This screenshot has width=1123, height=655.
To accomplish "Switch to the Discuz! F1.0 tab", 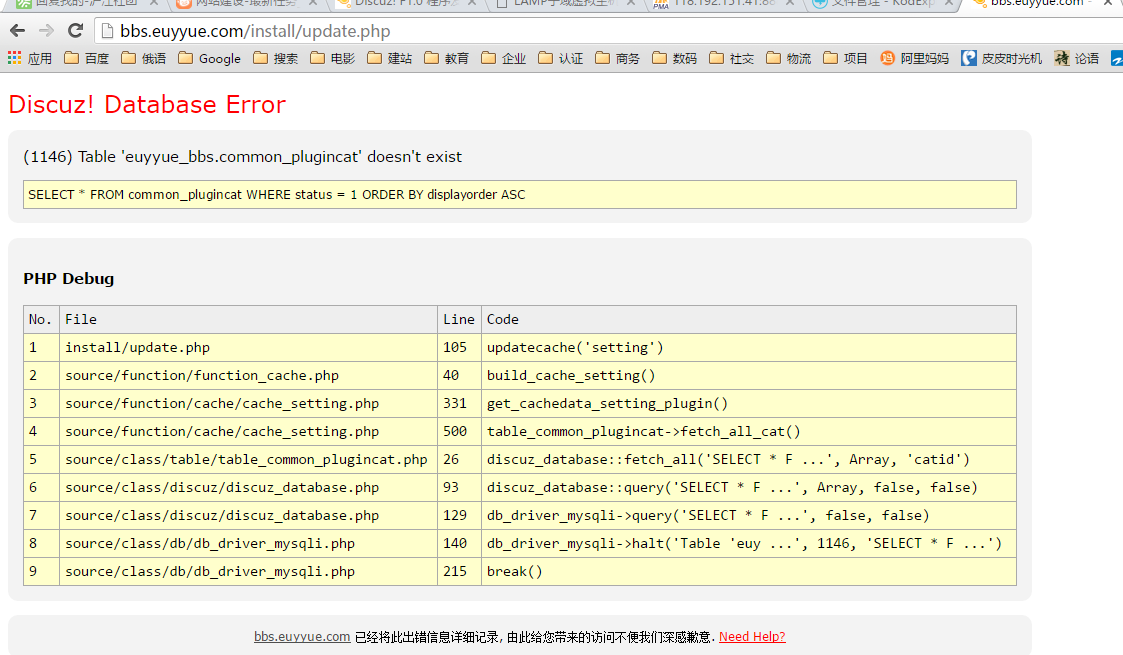I will click(407, 4).
